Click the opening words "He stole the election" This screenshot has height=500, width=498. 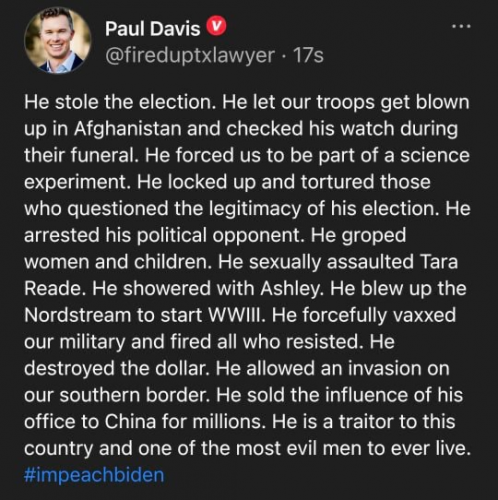tap(118, 102)
